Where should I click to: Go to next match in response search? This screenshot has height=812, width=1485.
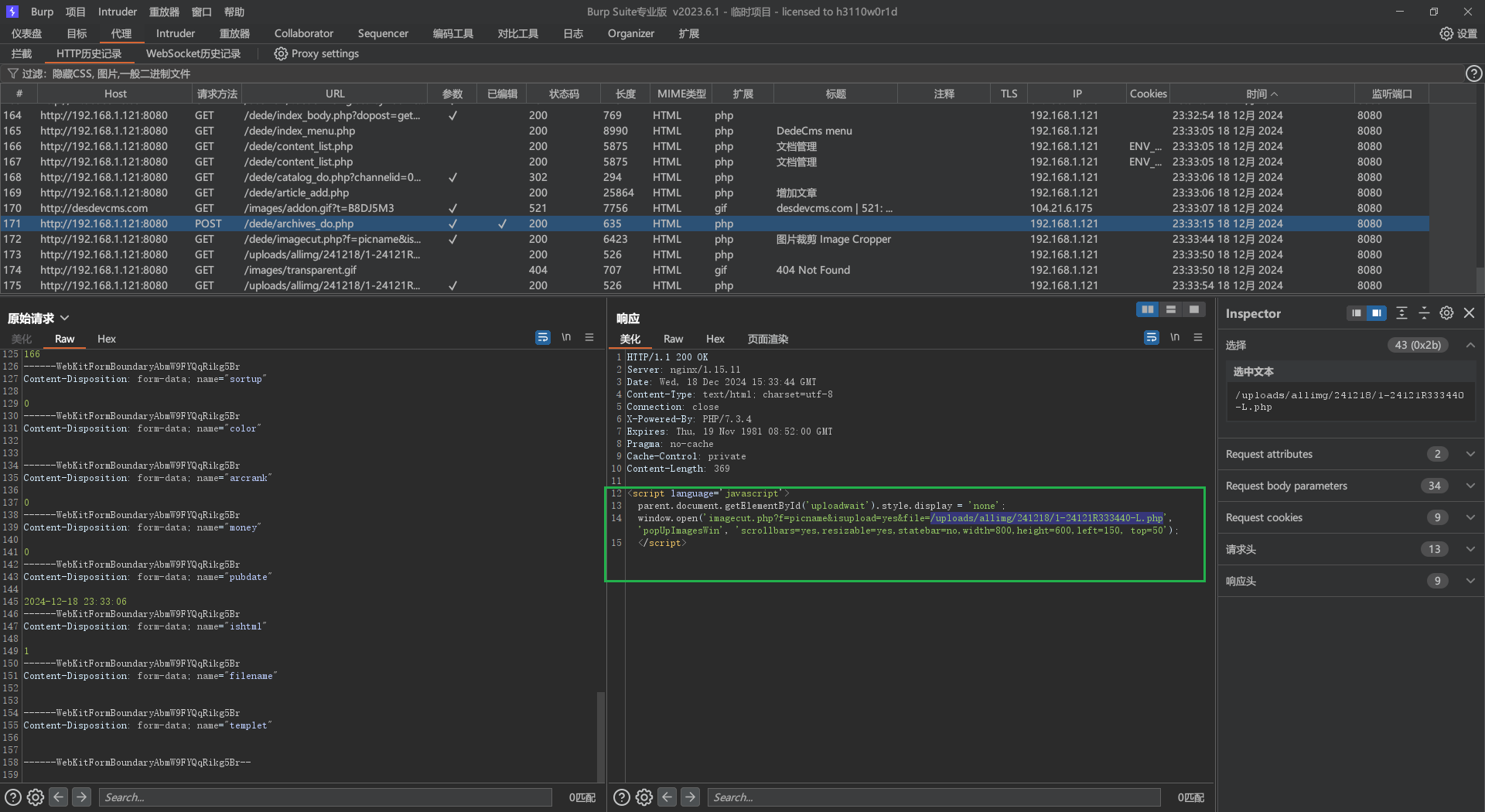[x=690, y=797]
